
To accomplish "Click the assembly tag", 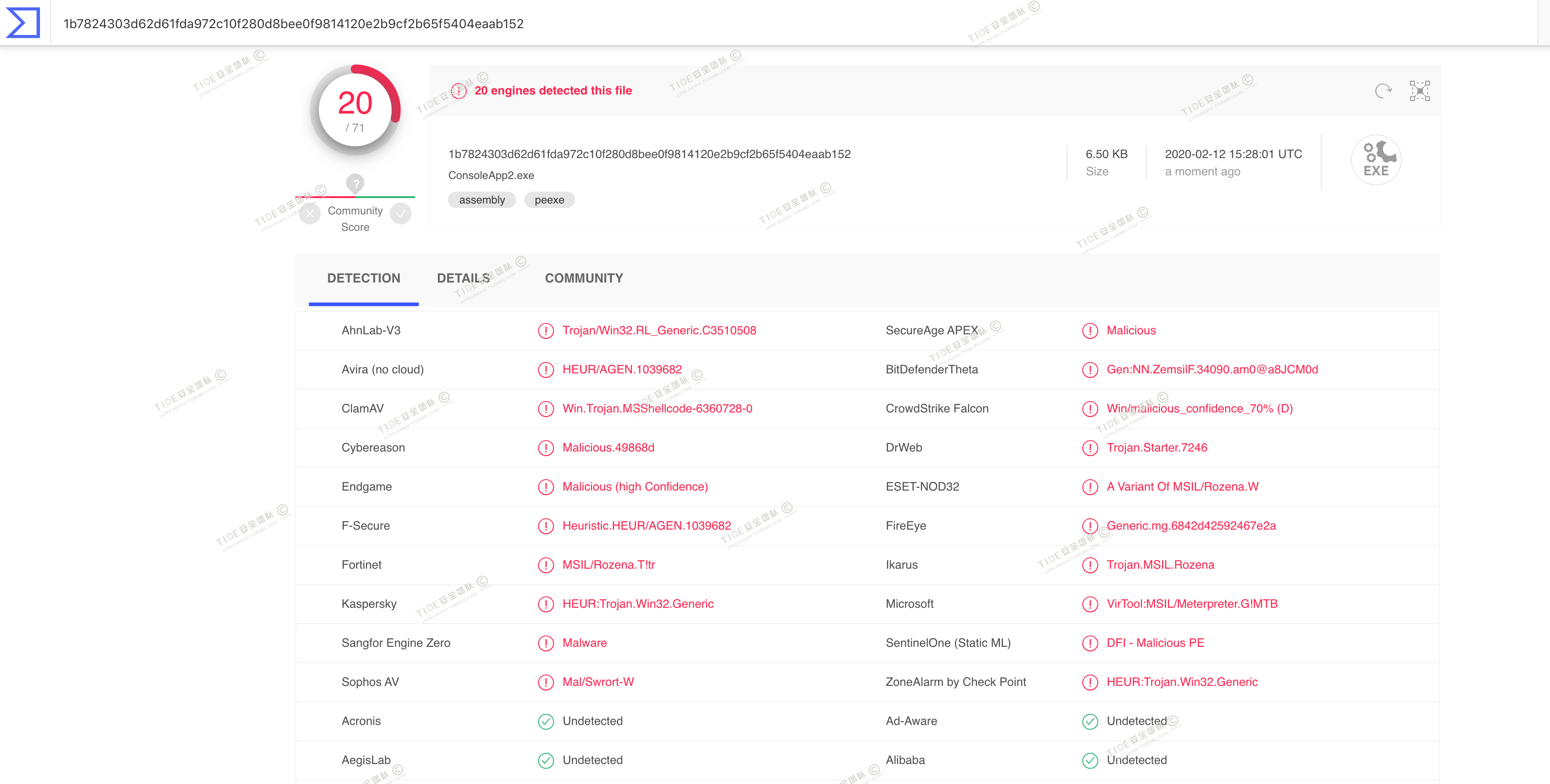I will [482, 200].
